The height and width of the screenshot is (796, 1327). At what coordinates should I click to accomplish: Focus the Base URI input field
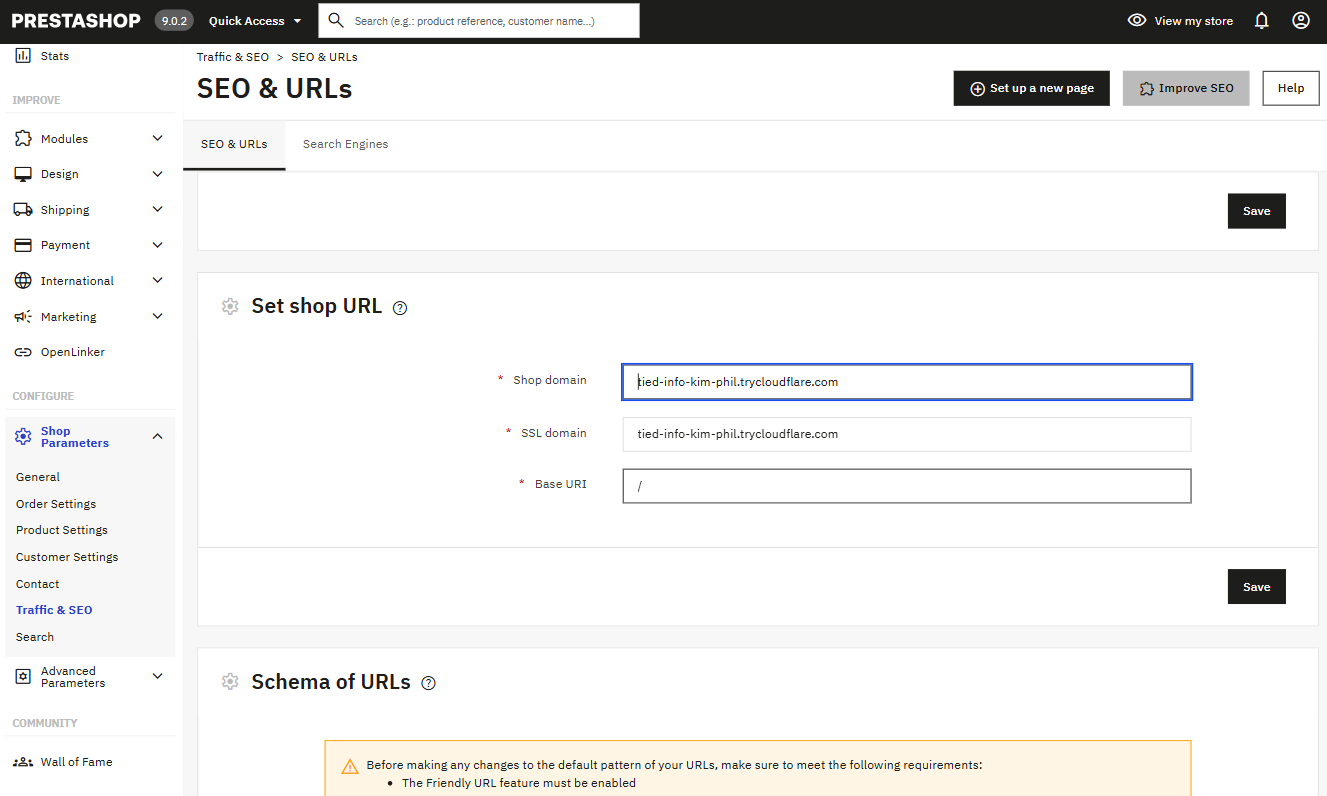coord(907,486)
